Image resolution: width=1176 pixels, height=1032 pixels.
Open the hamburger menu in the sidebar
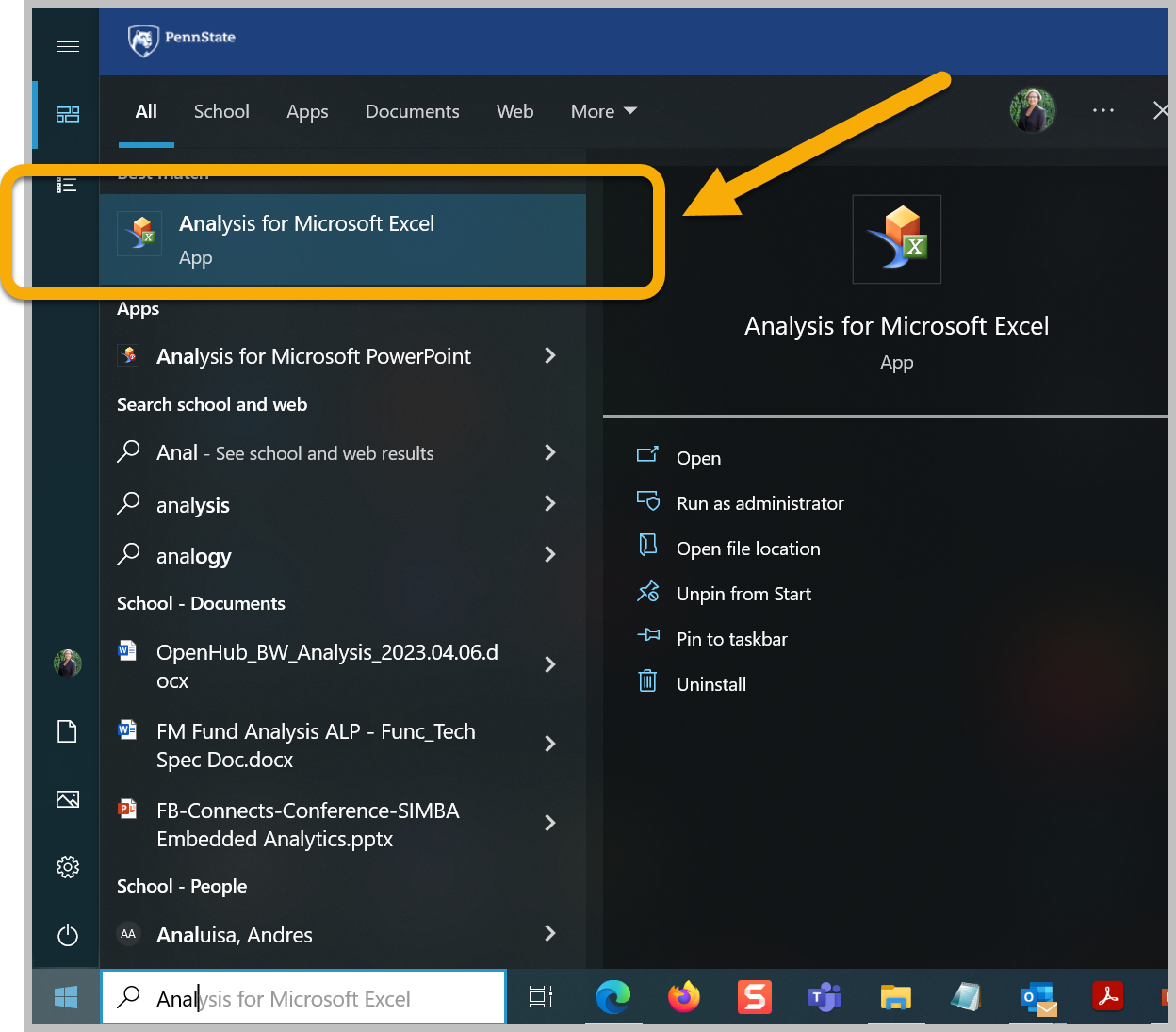(x=67, y=45)
